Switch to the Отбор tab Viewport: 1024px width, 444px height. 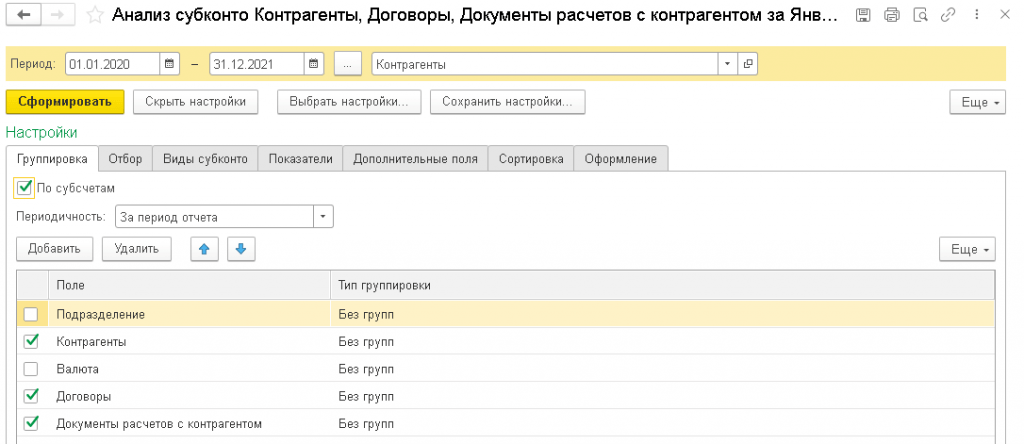[x=125, y=159]
